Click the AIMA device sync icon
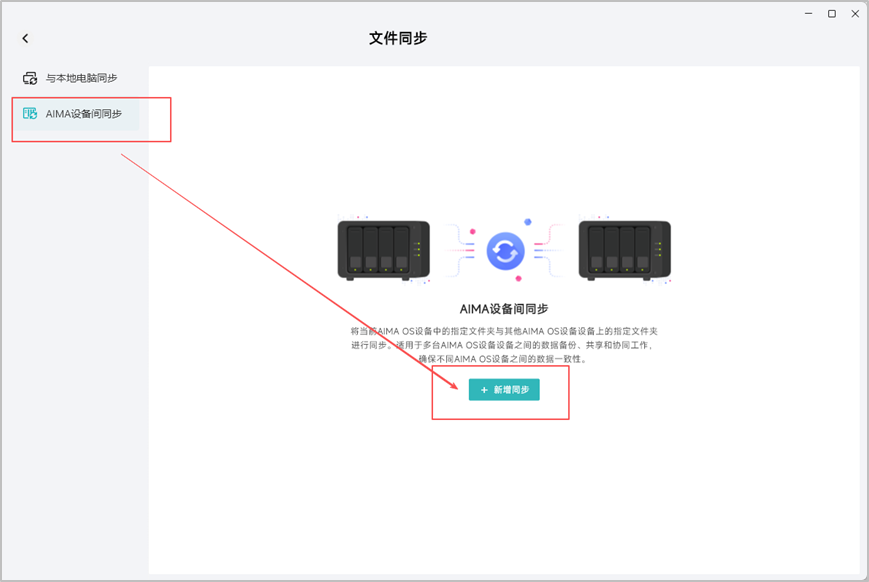Viewport: 869px width, 582px height. [30, 114]
